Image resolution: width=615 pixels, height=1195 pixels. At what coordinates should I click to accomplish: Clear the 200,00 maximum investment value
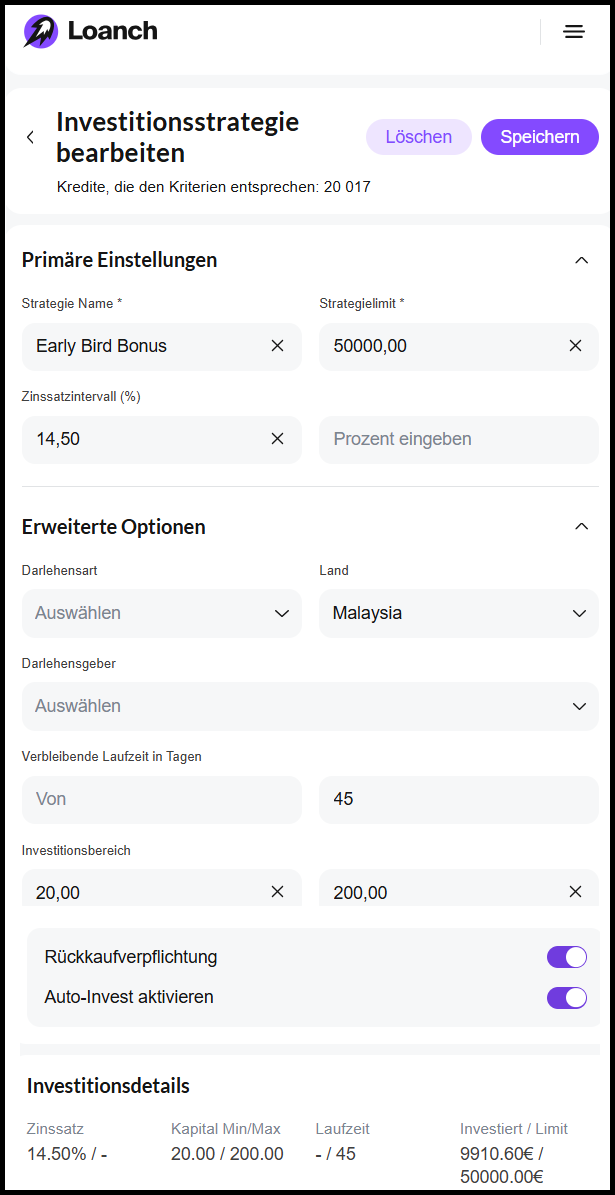click(576, 892)
